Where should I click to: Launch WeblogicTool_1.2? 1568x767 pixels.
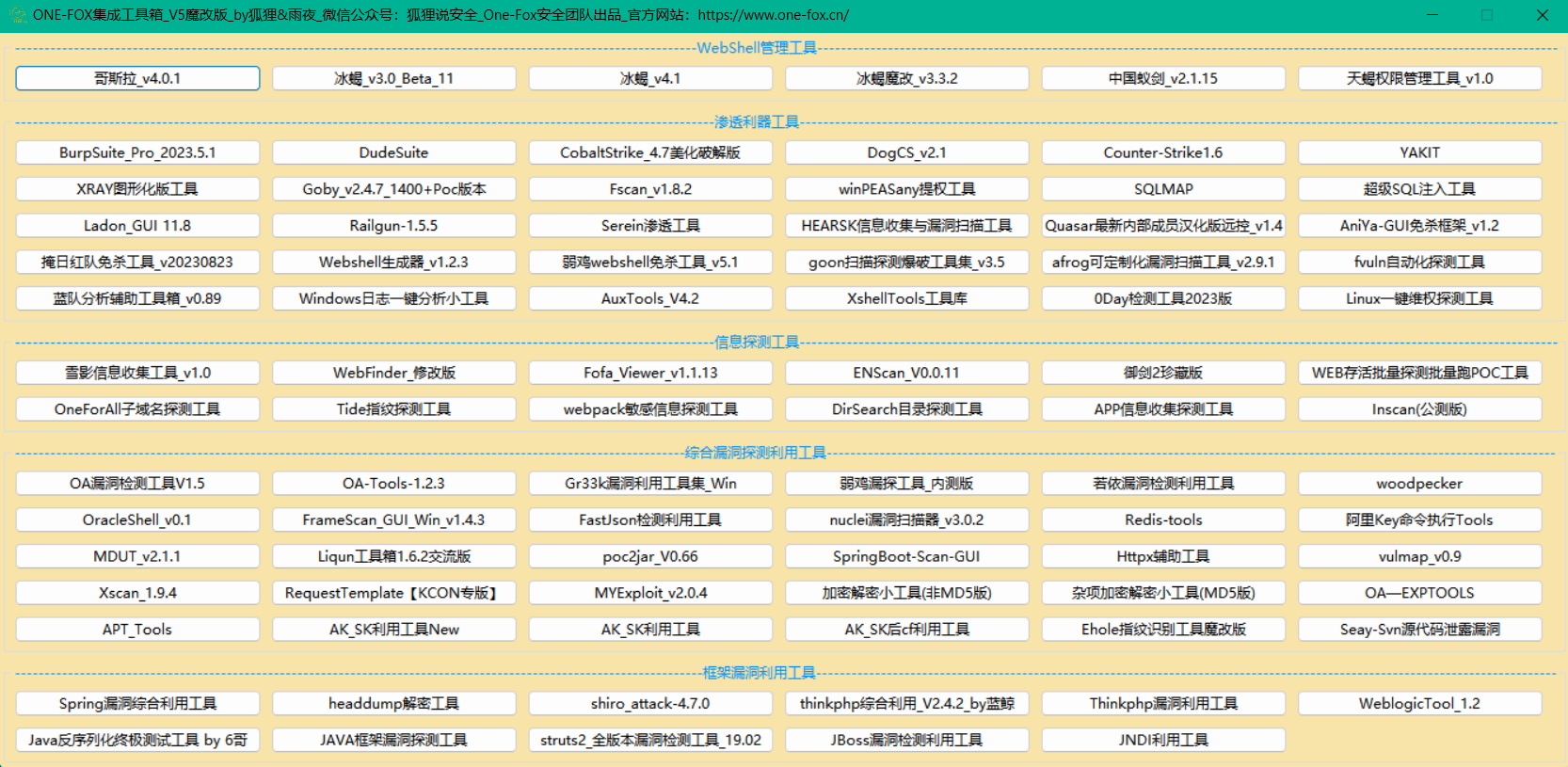click(x=1420, y=704)
